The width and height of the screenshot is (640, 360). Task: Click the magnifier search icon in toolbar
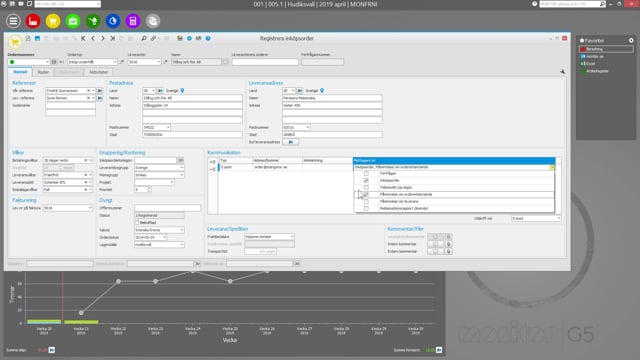144,38
